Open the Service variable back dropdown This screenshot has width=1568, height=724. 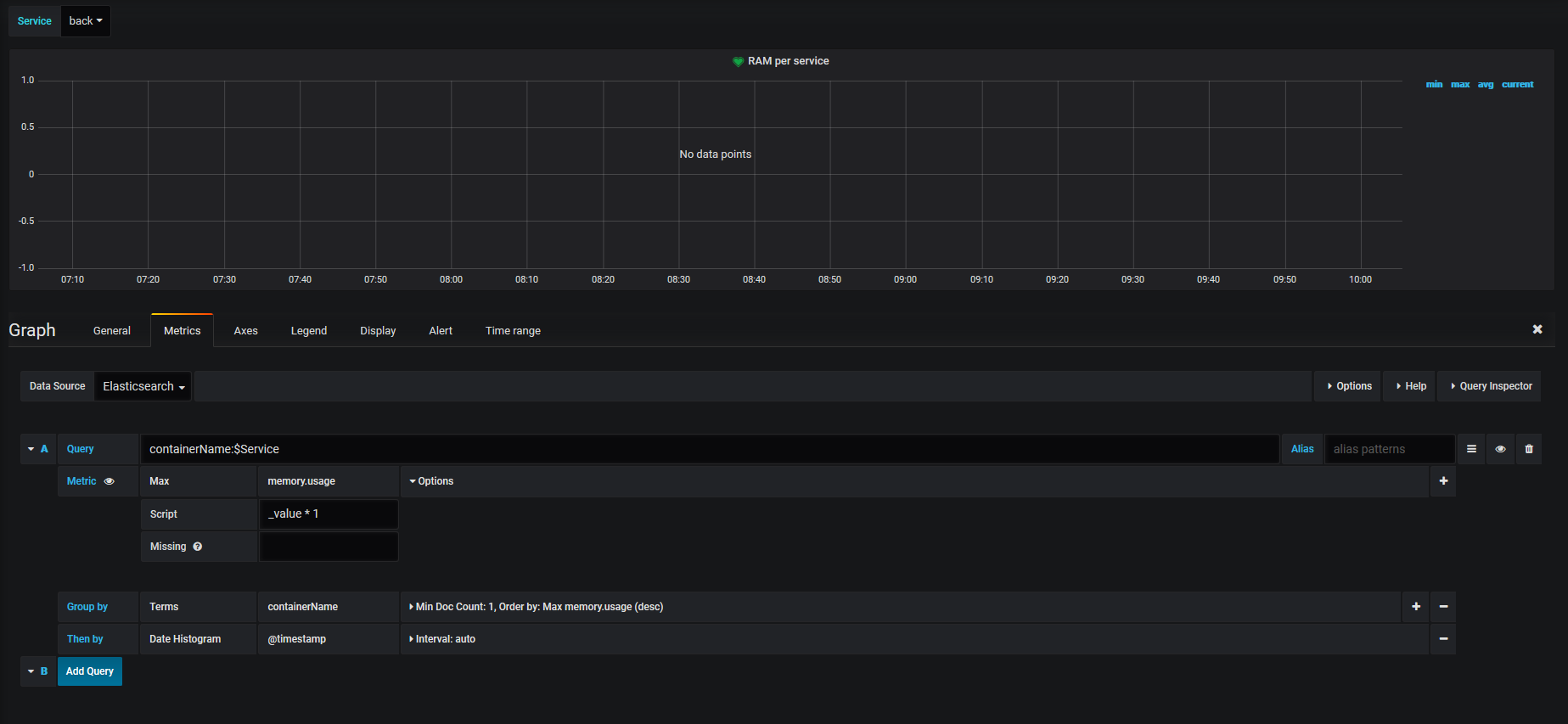tap(86, 21)
